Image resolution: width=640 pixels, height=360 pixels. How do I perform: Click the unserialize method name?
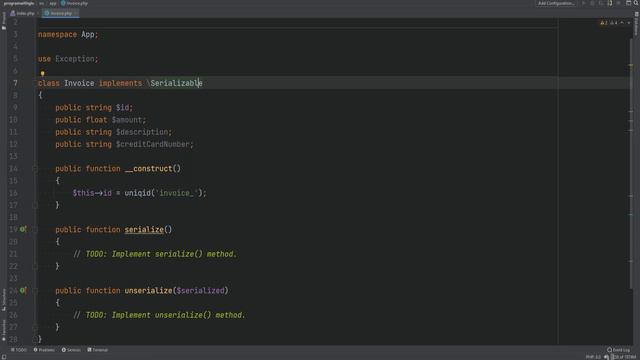pyautogui.click(x=149, y=291)
